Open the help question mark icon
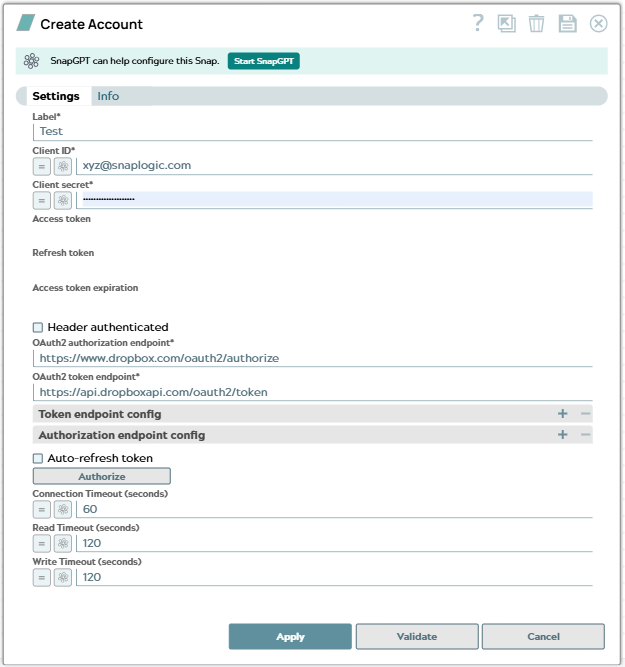Screen dimensions: 625x667 coord(478,23)
